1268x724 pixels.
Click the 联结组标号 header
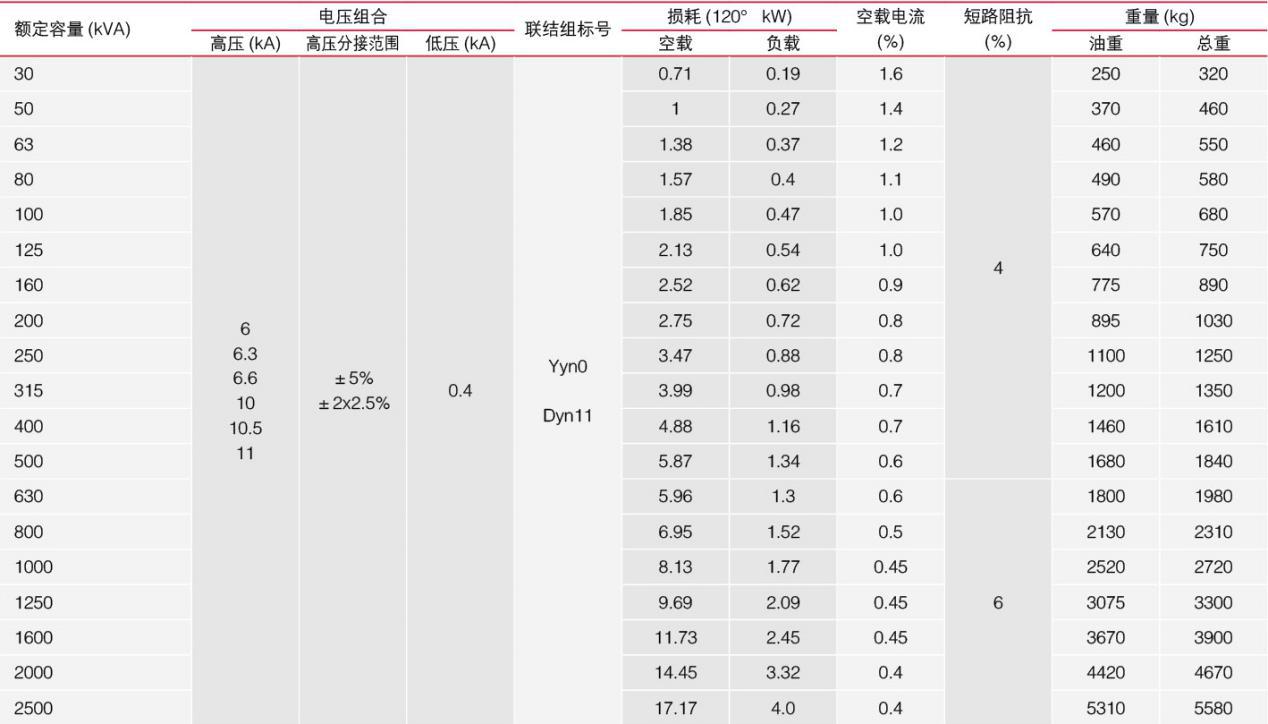click(567, 29)
